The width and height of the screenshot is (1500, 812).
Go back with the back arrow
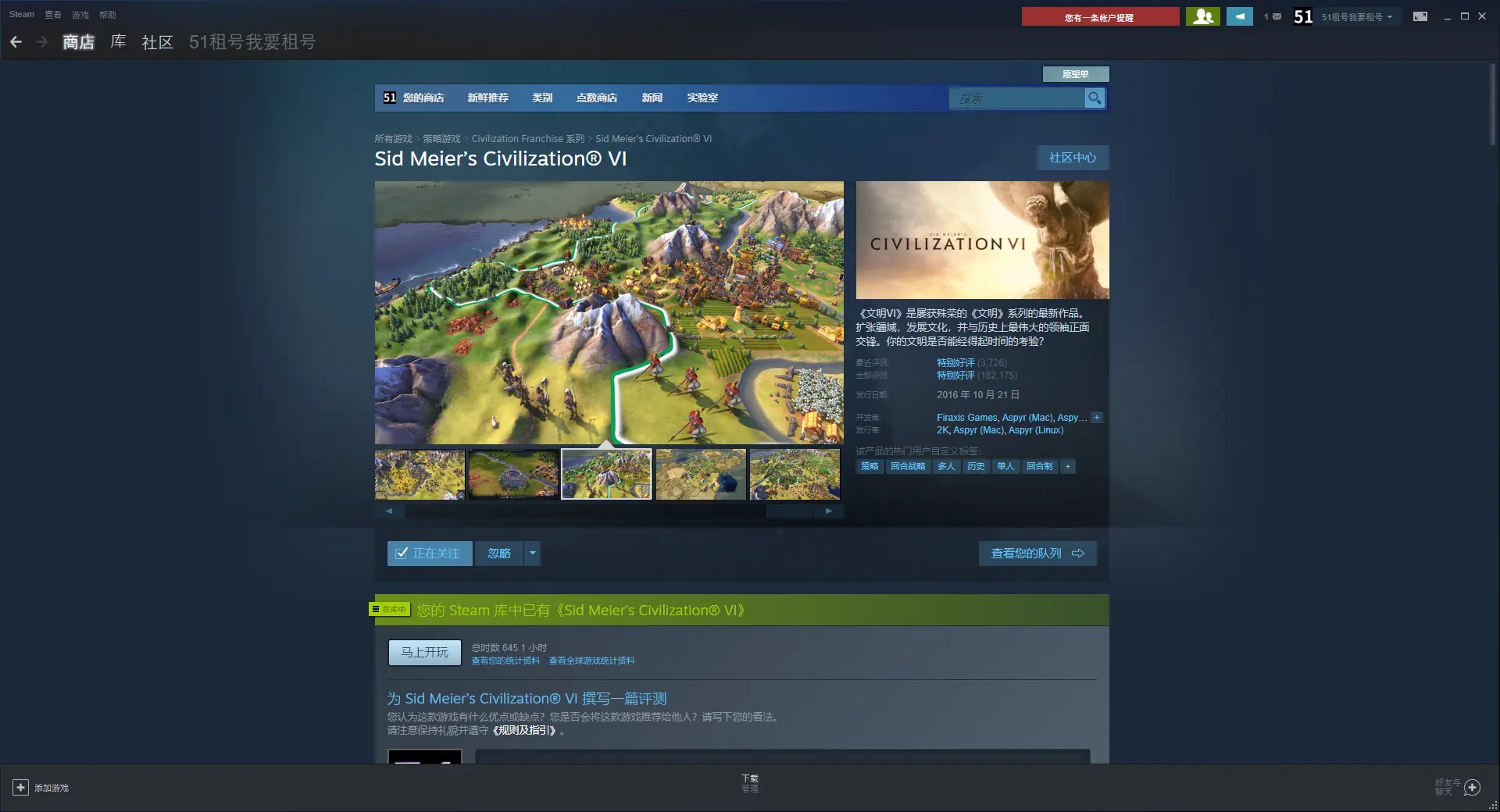(x=16, y=42)
